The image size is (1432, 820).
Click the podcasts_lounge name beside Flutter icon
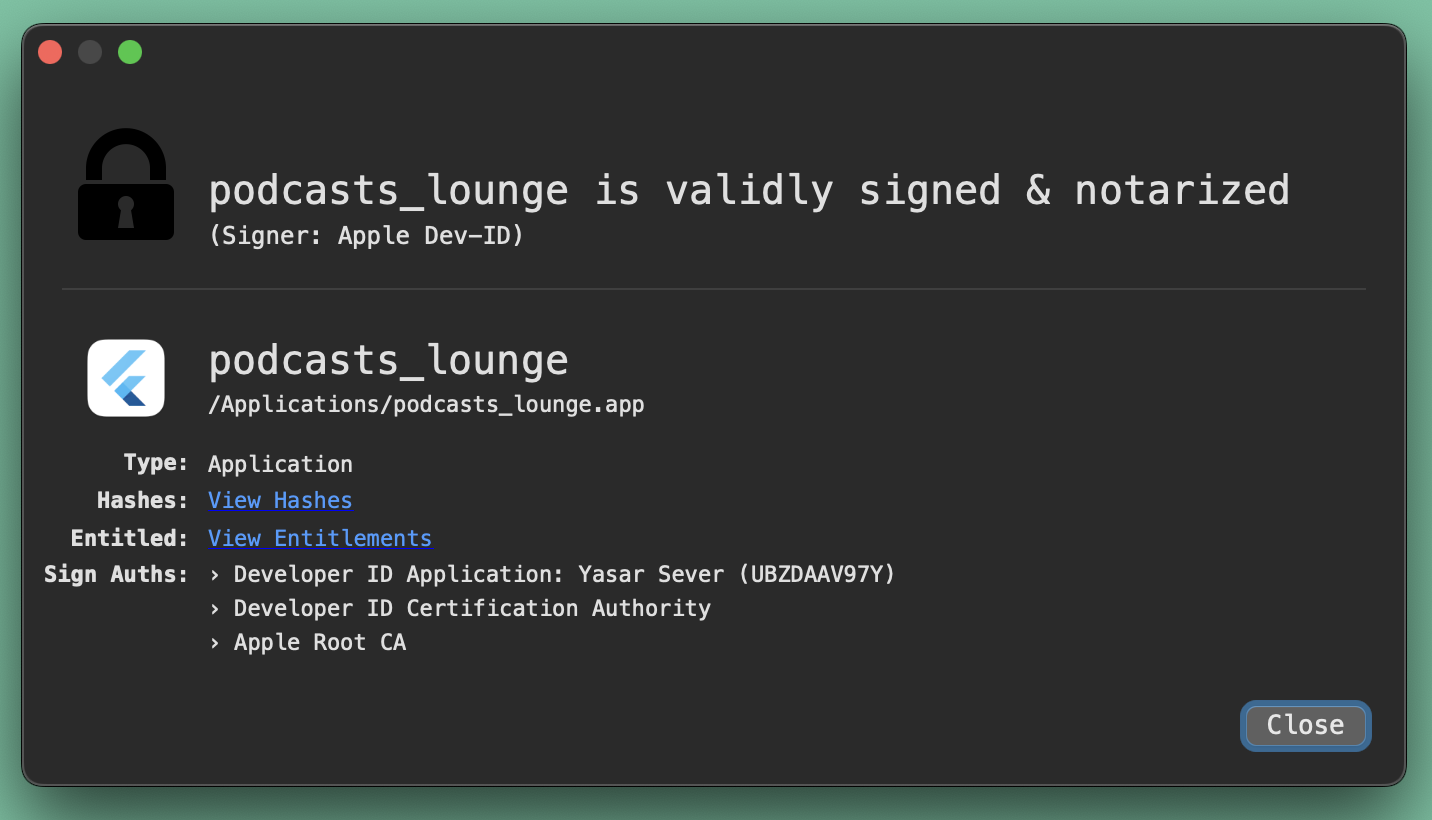click(x=388, y=360)
